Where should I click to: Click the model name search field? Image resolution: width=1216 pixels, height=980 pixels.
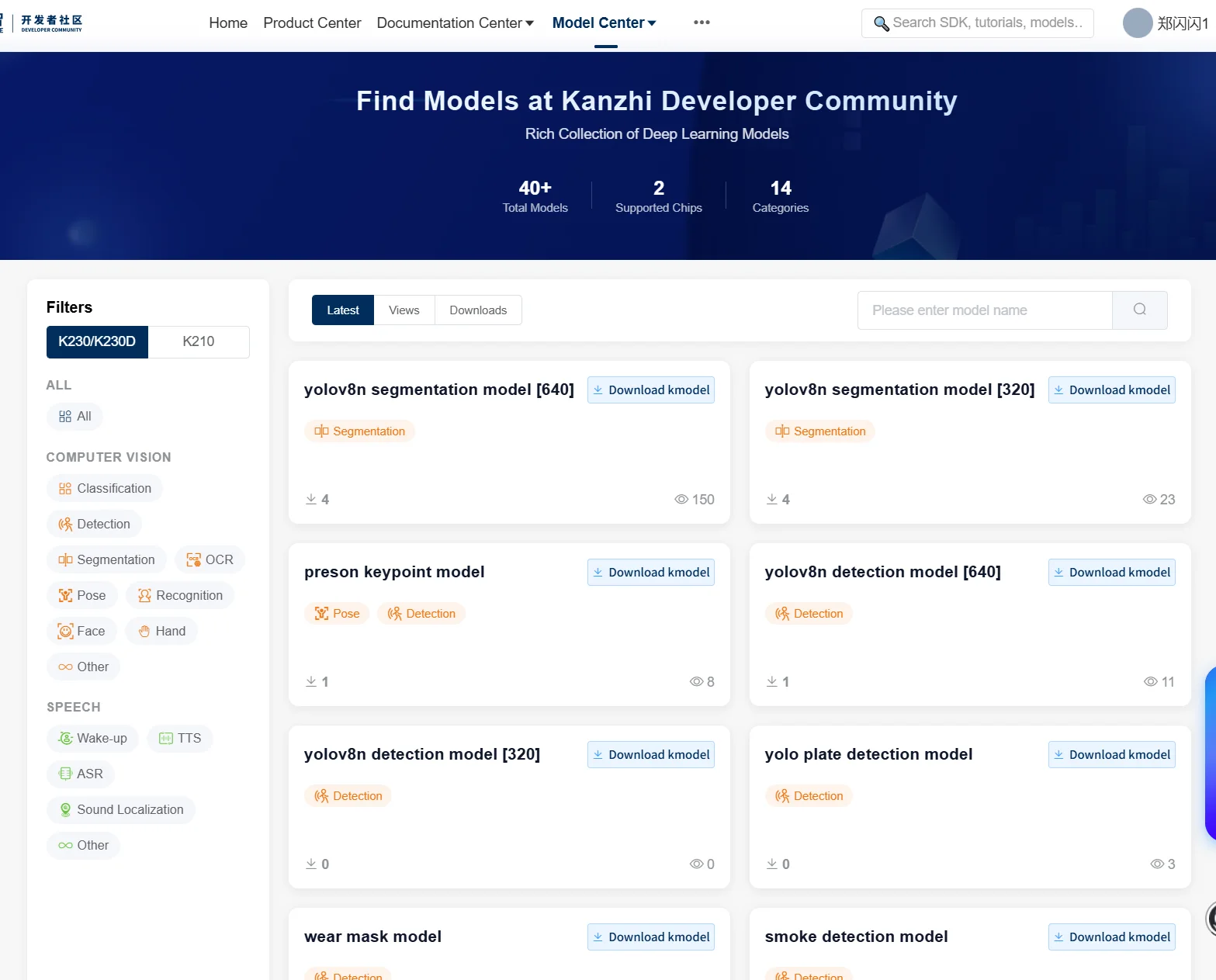tap(985, 310)
